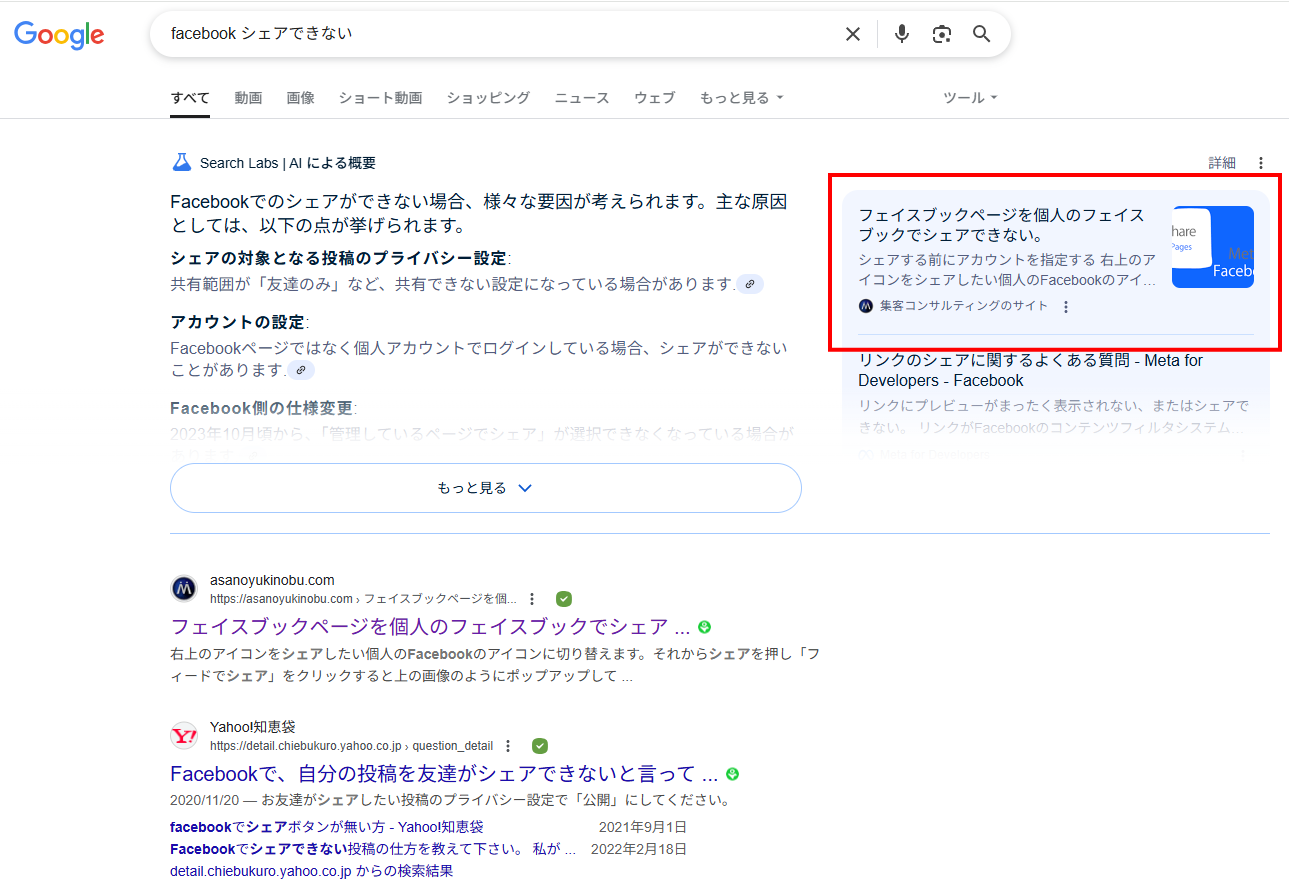Click the date 2022年2月18日
Viewport: 1289px width, 893px height.
[x=639, y=849]
